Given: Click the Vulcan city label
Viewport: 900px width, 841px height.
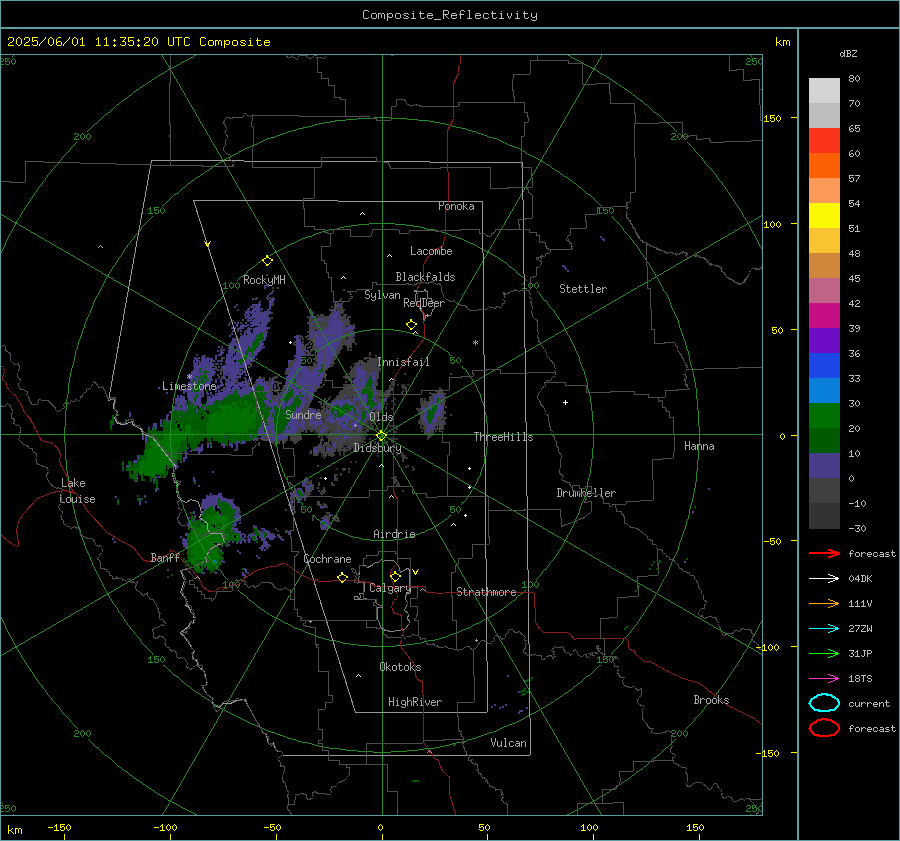Looking at the screenshot, I should 508,743.
